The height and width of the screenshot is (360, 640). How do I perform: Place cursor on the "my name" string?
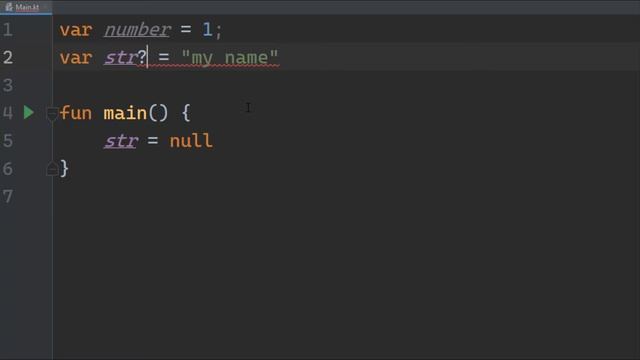(x=230, y=58)
